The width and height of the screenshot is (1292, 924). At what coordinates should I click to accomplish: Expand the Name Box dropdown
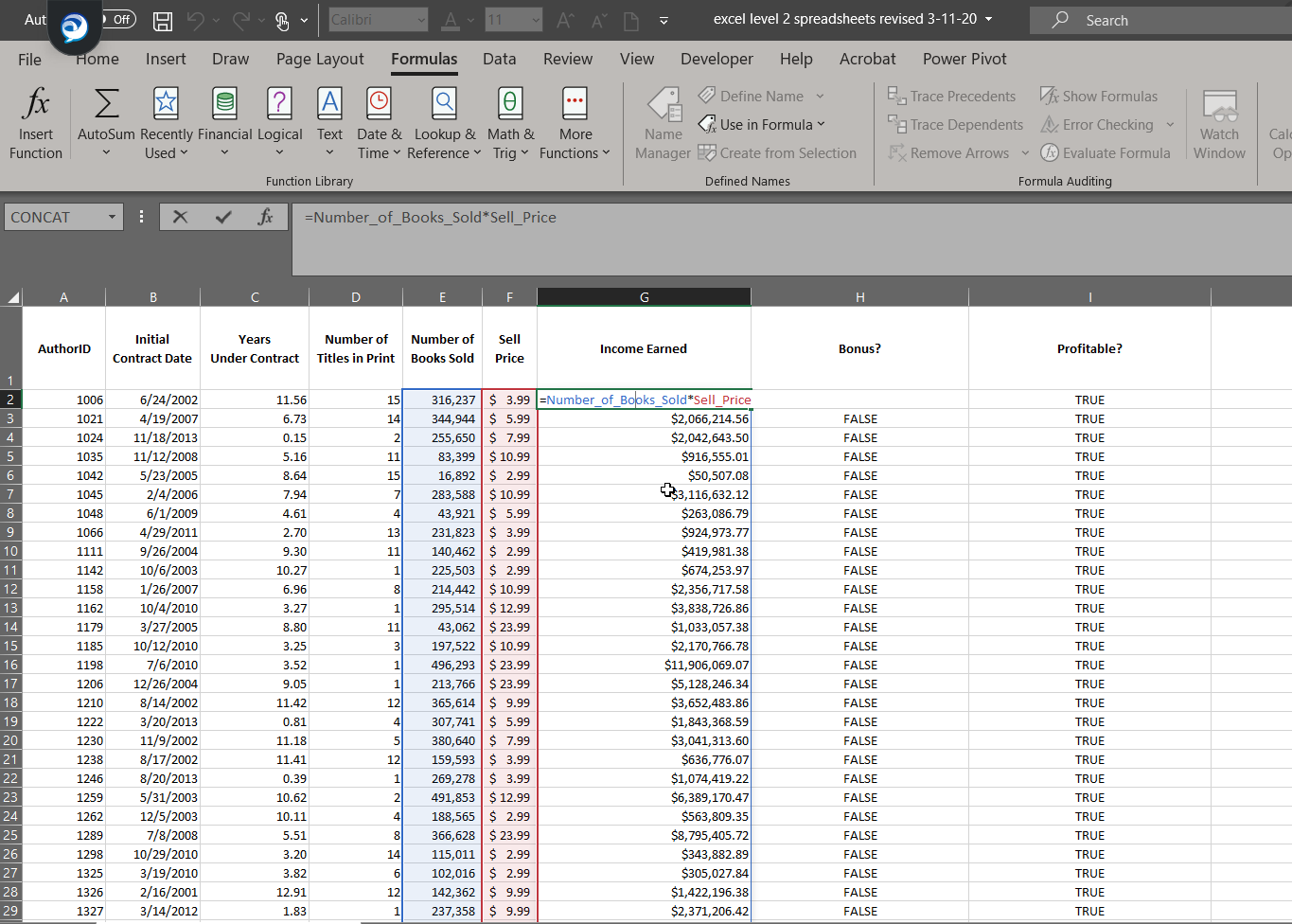pyautogui.click(x=112, y=217)
